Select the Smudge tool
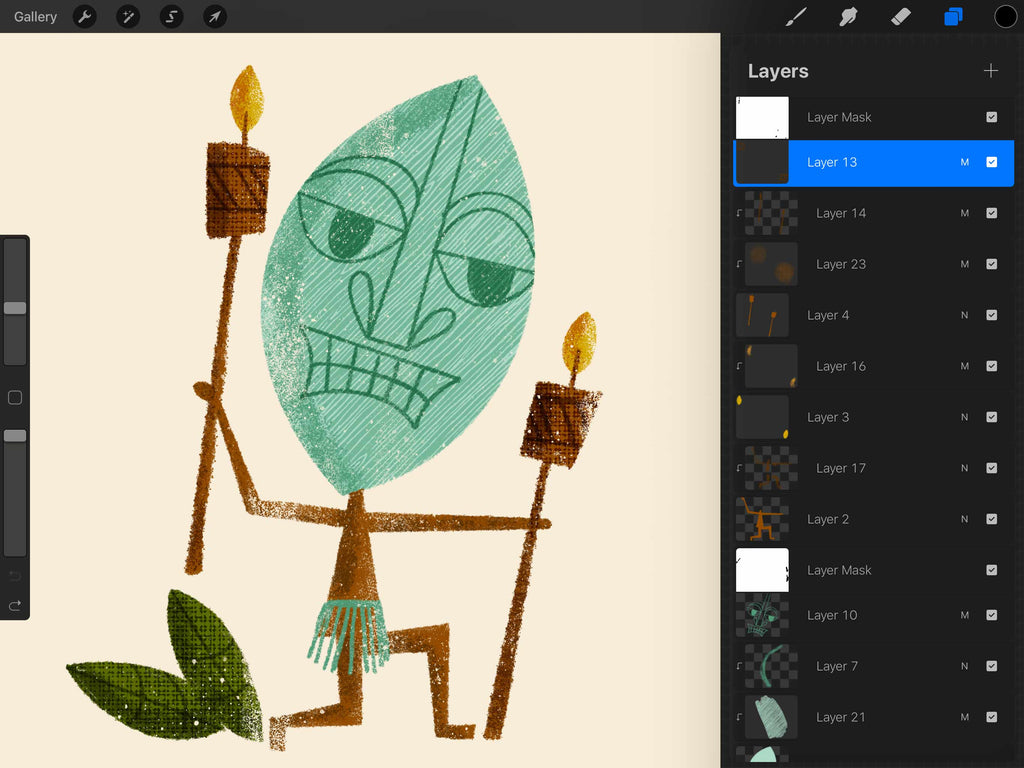1024x768 pixels. click(x=848, y=16)
